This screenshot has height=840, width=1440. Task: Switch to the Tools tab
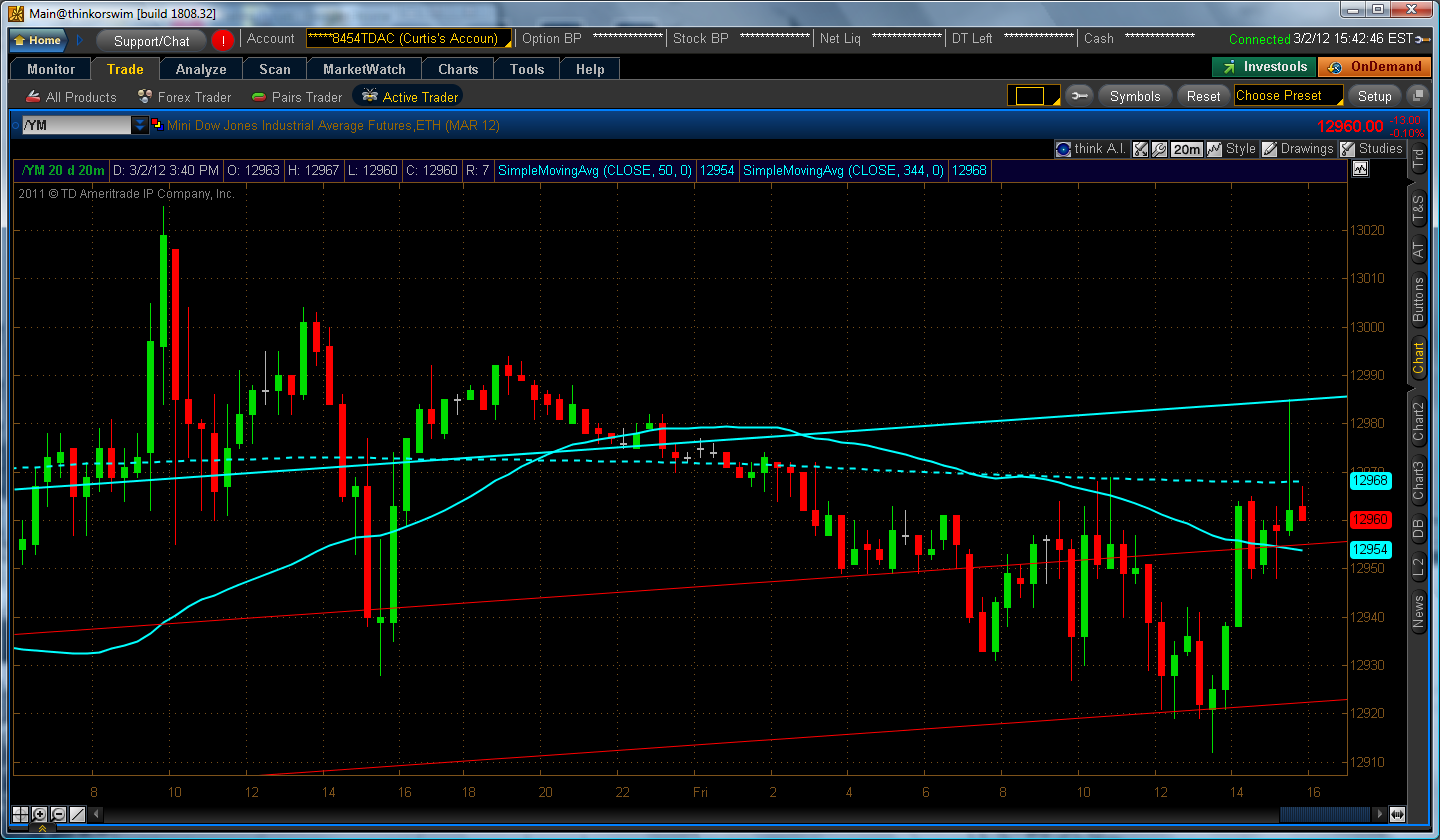(x=527, y=69)
